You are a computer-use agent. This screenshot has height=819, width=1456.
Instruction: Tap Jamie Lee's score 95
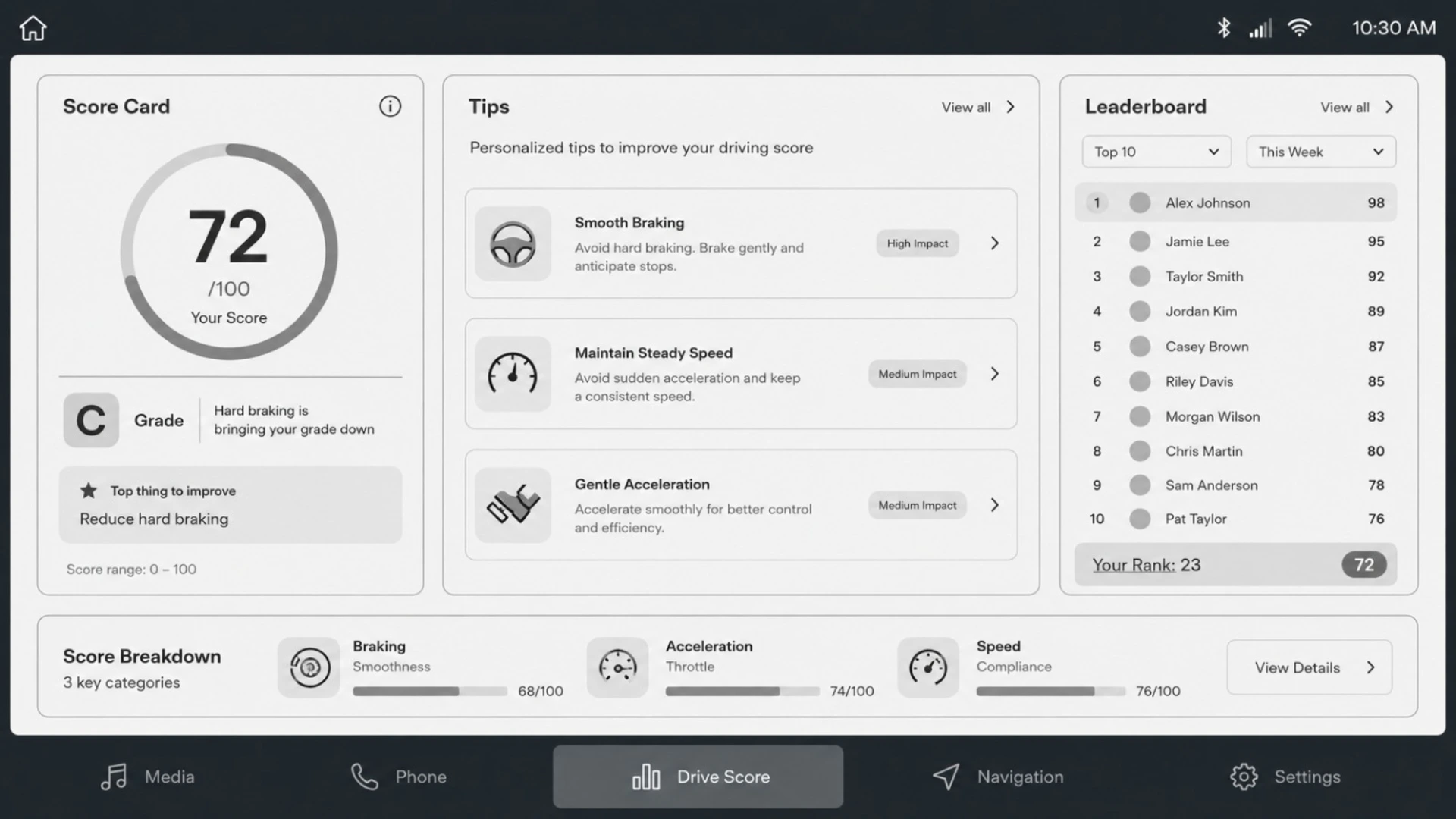[x=1376, y=241]
